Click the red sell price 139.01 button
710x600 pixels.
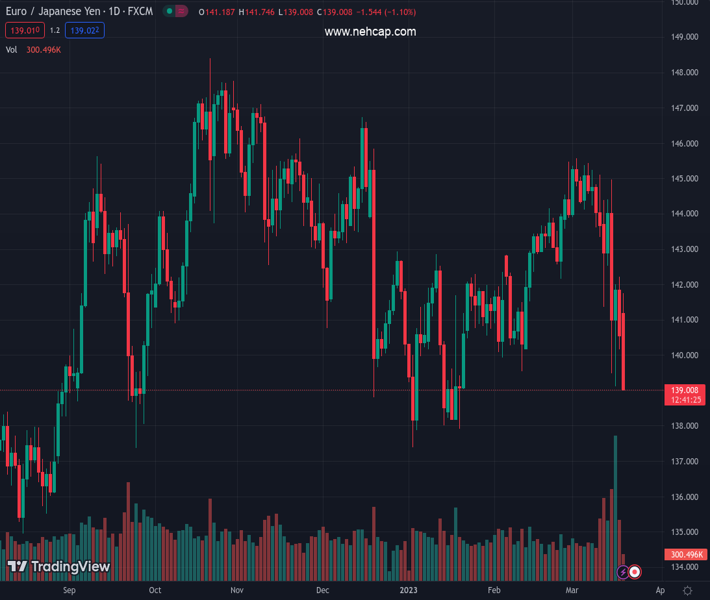click(24, 31)
